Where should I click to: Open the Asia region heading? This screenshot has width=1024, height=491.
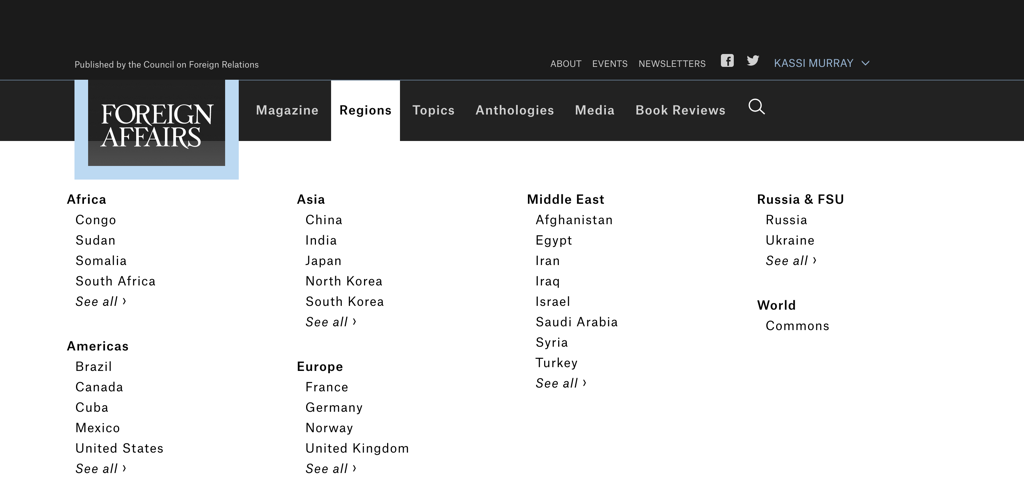[x=311, y=200]
